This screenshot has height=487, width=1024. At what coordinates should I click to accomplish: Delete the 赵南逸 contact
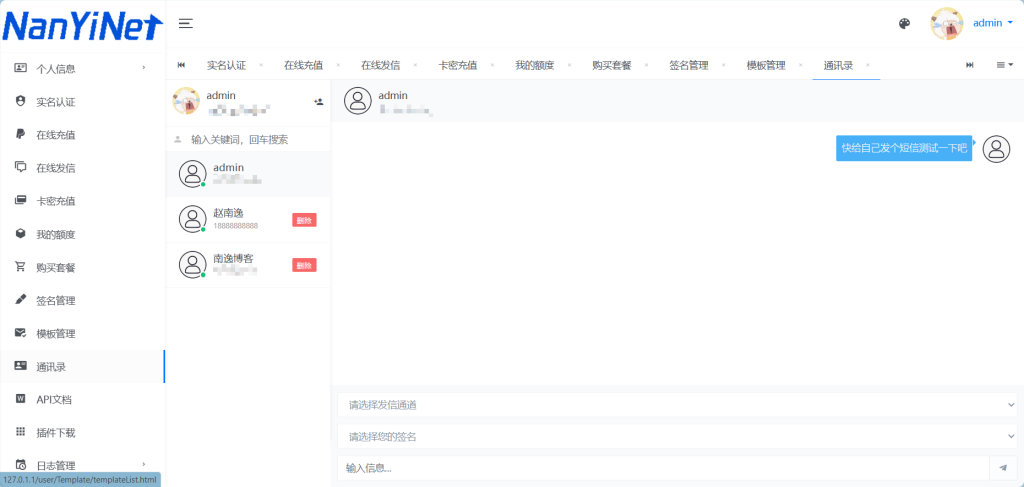click(x=304, y=220)
